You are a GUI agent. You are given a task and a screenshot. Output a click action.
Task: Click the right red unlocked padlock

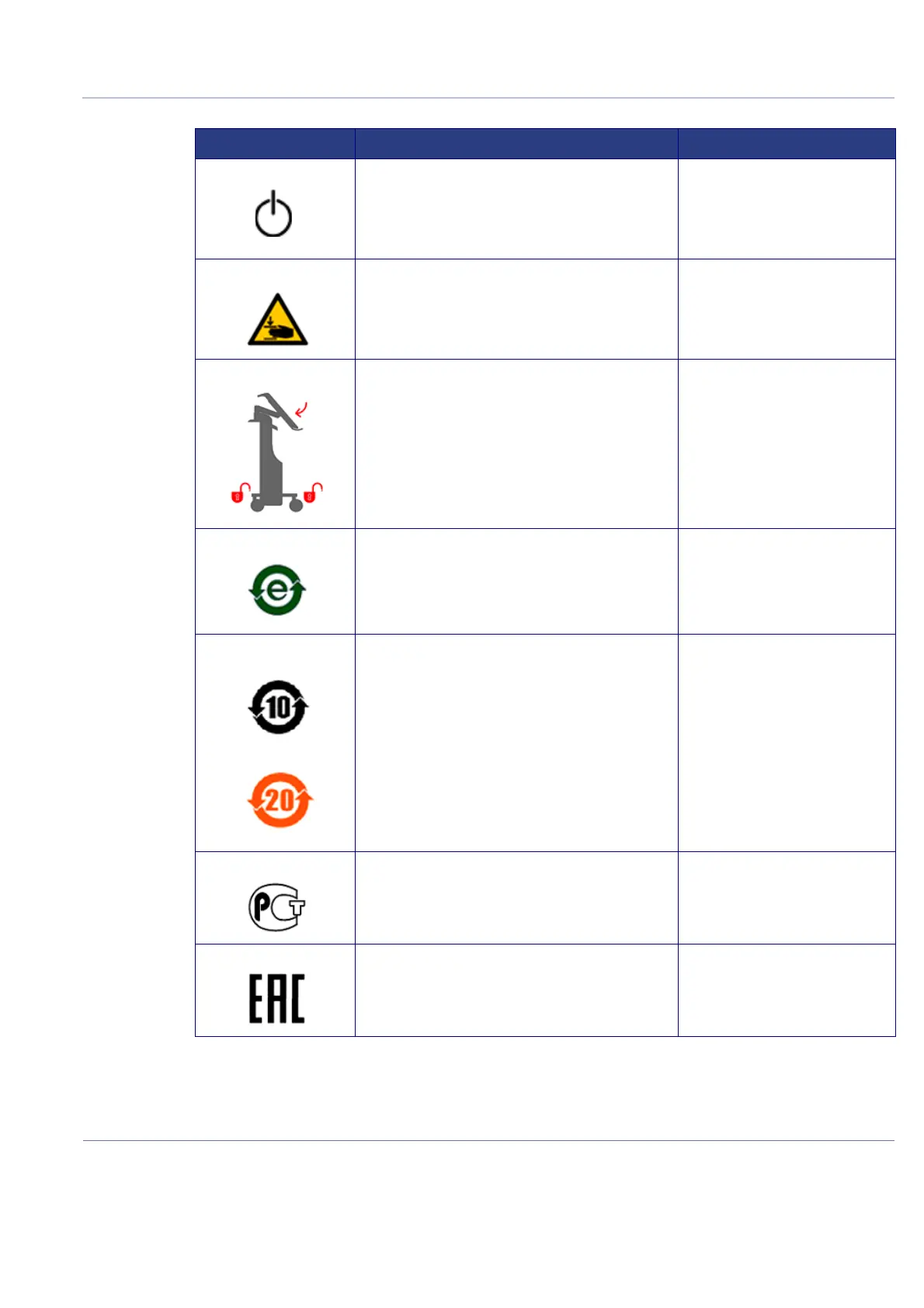(313, 492)
